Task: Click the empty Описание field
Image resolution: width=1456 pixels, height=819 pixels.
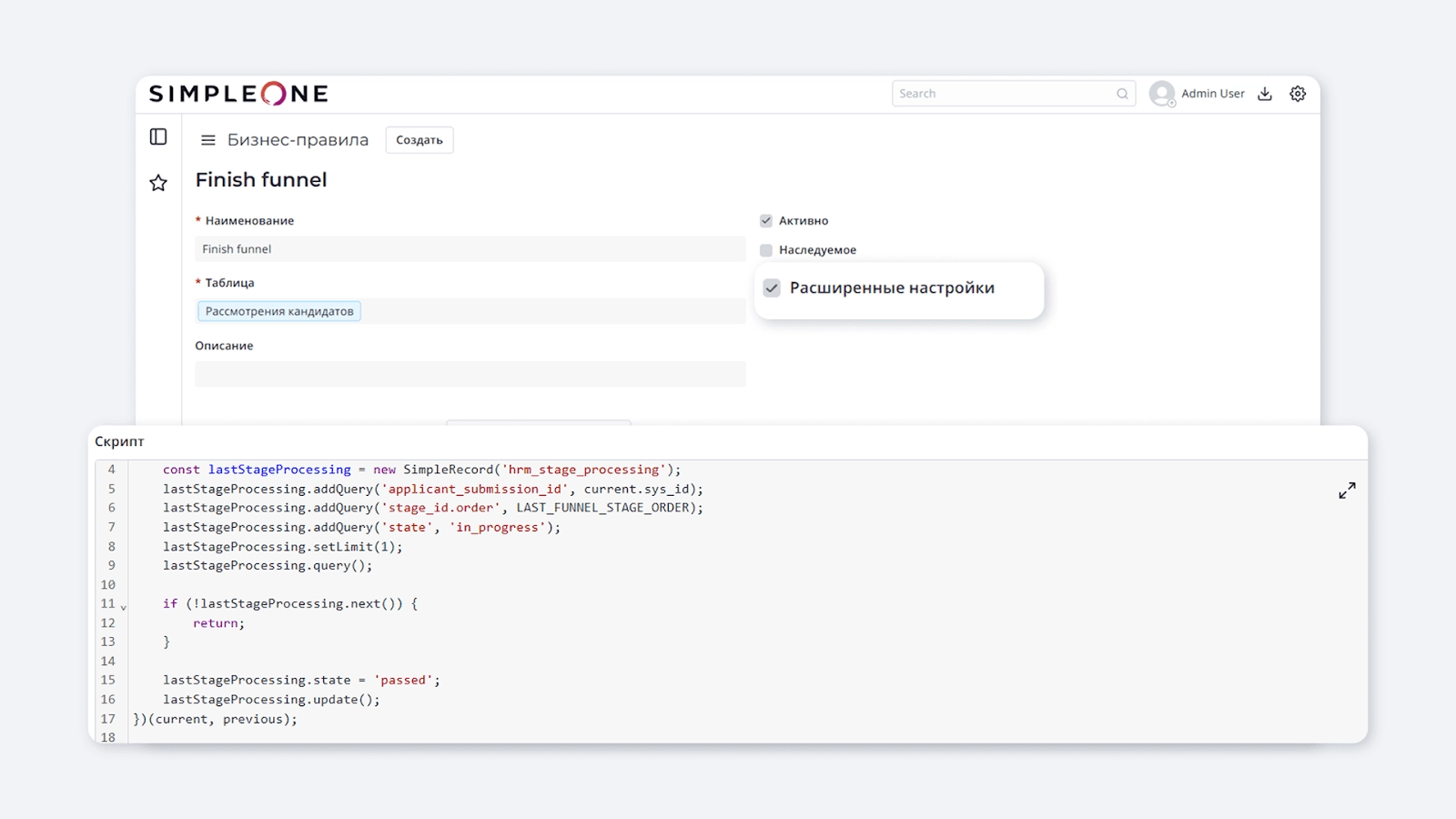Action: pyautogui.click(x=470, y=374)
